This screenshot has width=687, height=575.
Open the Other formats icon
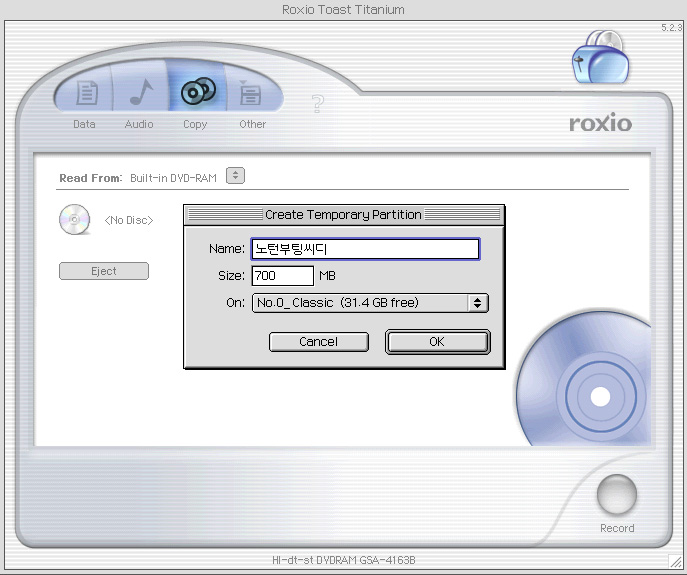pyautogui.click(x=252, y=94)
